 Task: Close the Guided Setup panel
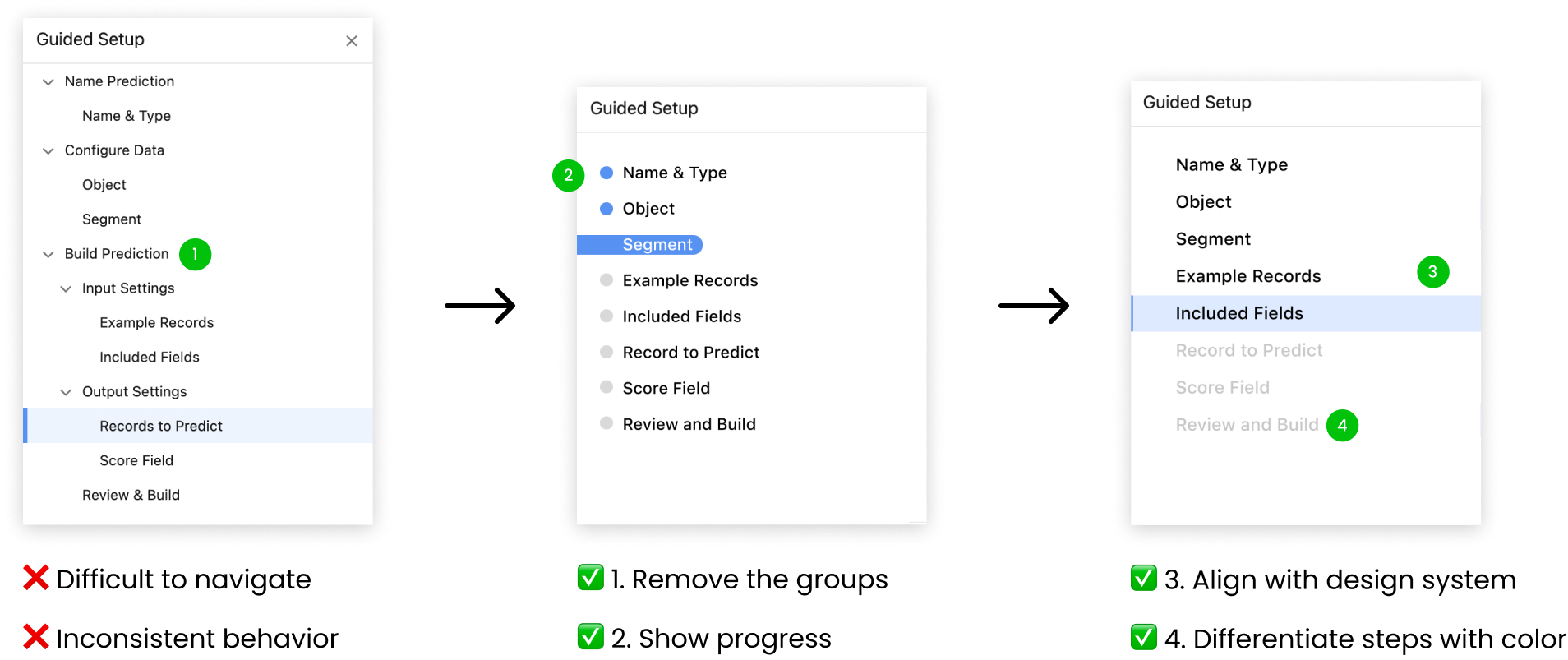click(x=352, y=40)
